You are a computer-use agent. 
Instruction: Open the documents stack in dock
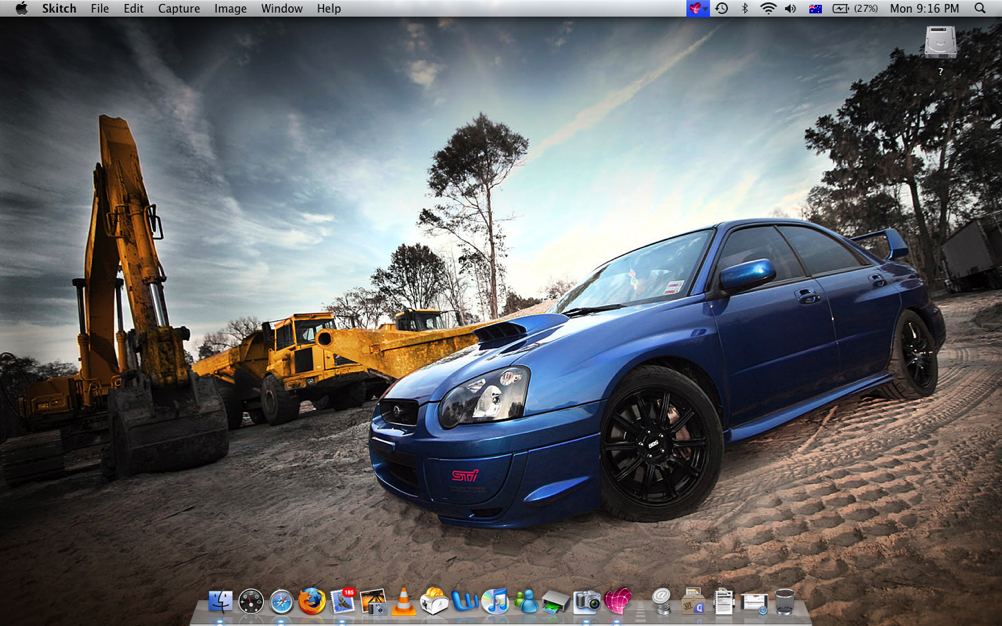(723, 601)
